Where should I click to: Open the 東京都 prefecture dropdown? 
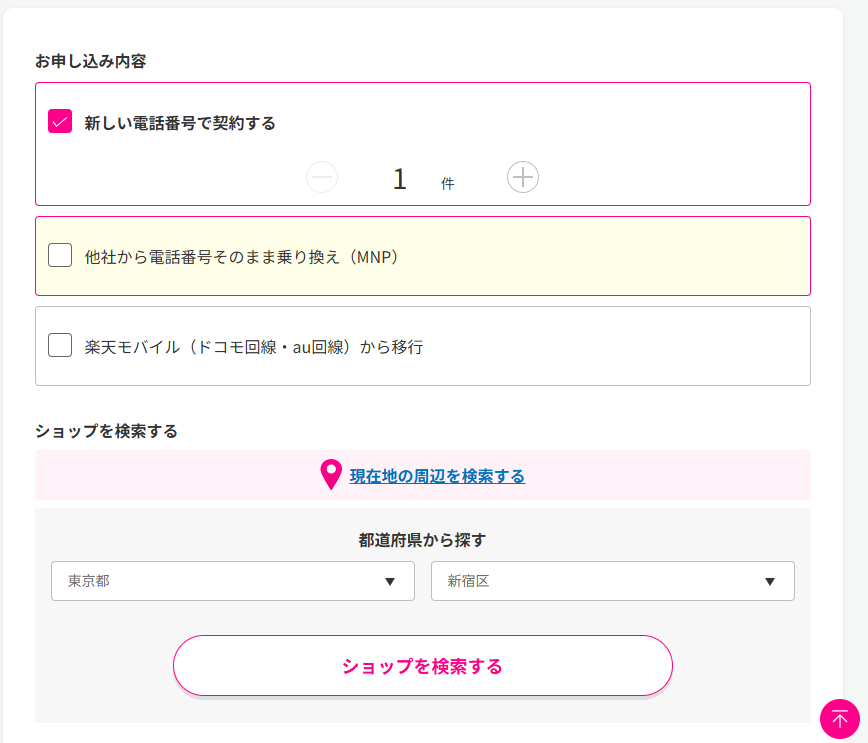232,581
